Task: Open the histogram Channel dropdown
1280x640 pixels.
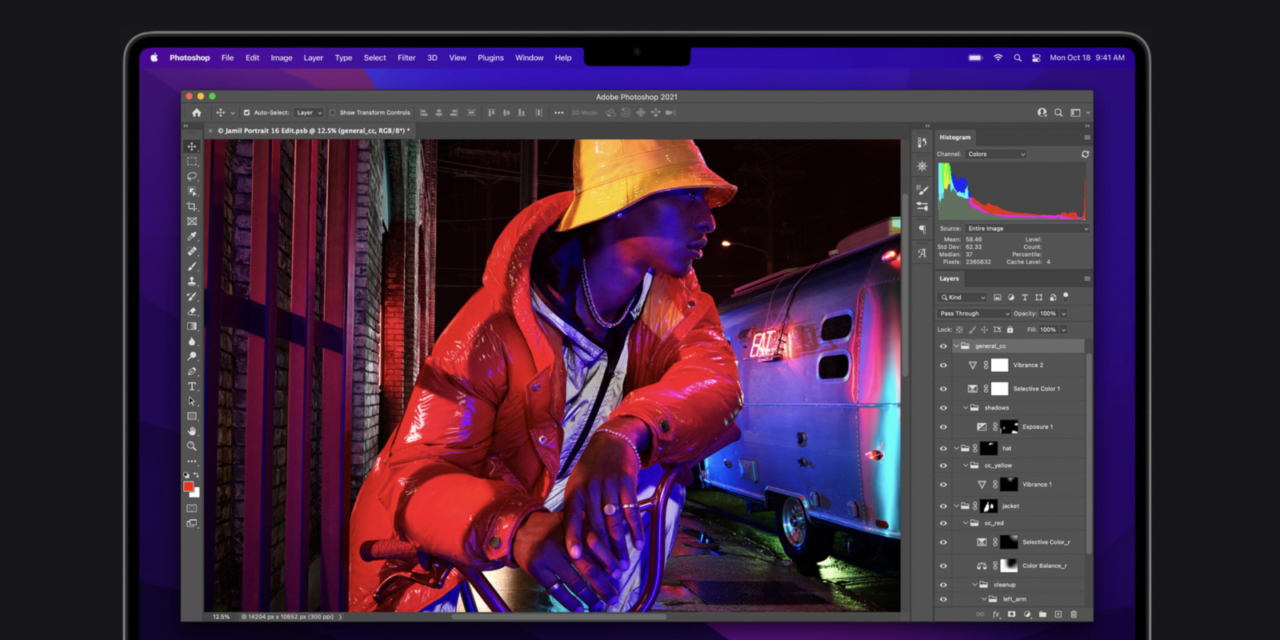Action: click(x=995, y=154)
